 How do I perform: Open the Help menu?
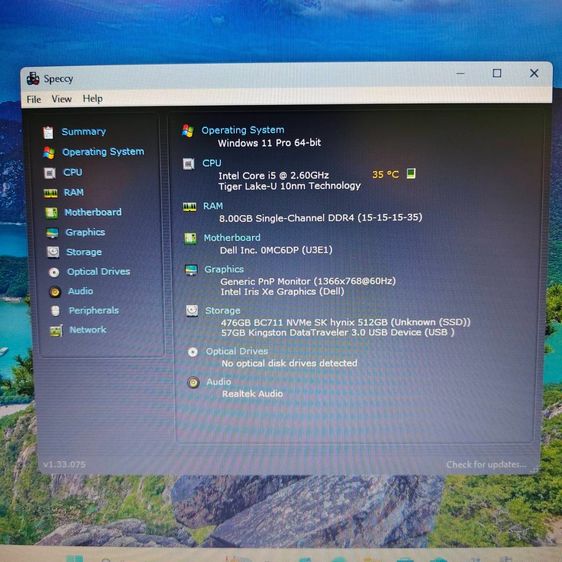pyautogui.click(x=93, y=99)
